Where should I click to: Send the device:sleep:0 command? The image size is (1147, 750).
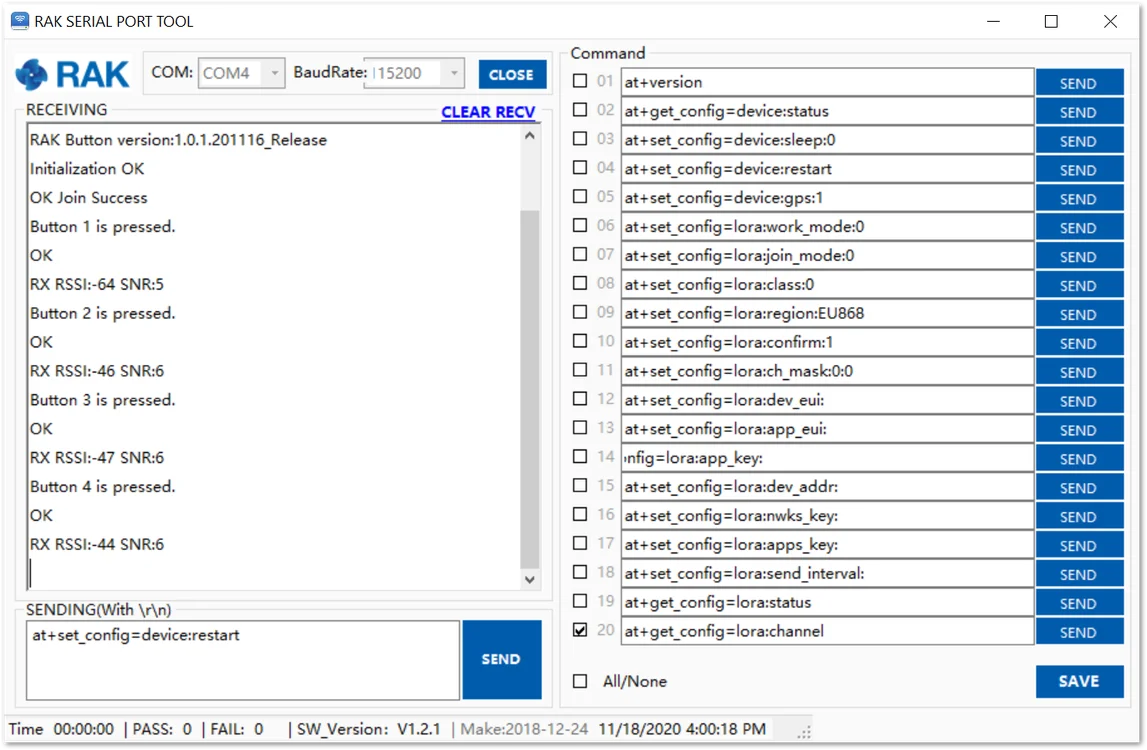[x=1079, y=140]
